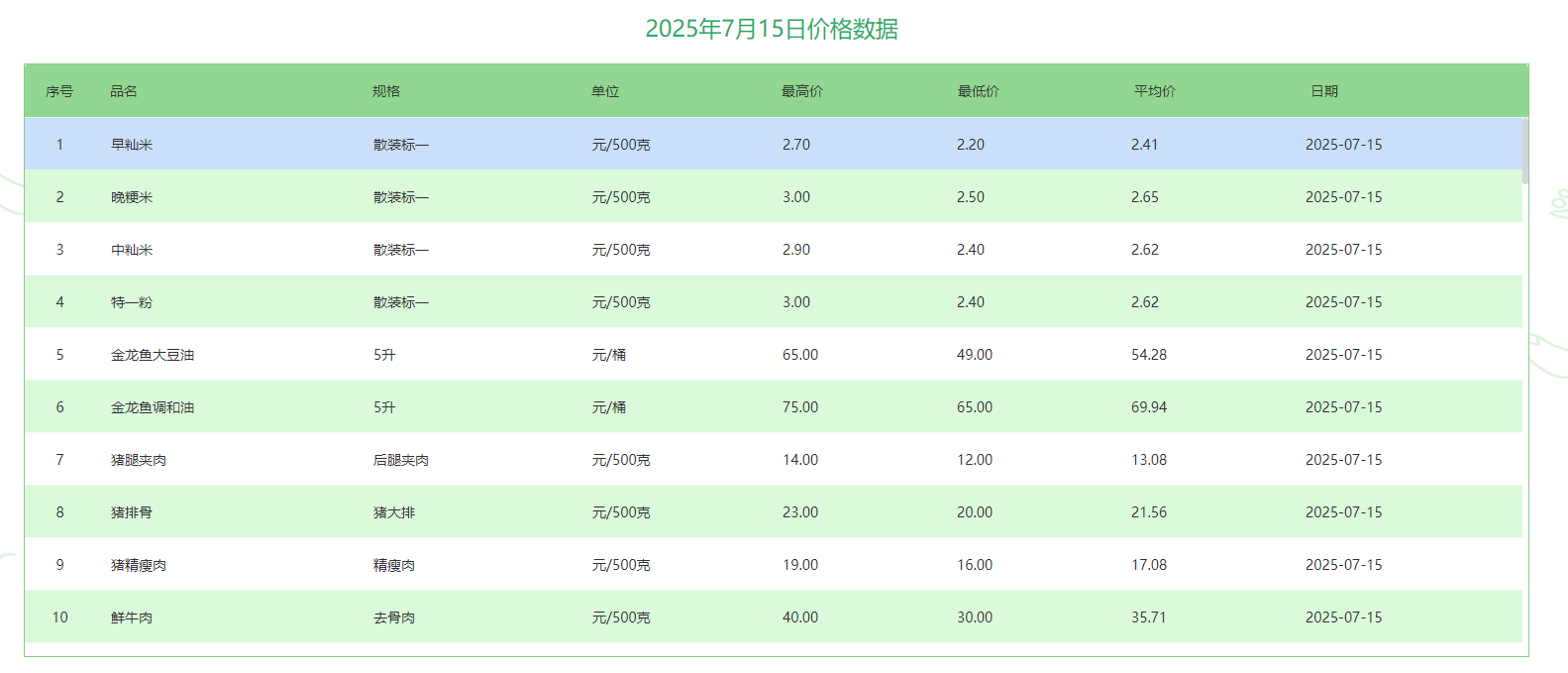Click the lowest price 2.20 for 早籼米
The image size is (1568, 673).
[x=971, y=145]
